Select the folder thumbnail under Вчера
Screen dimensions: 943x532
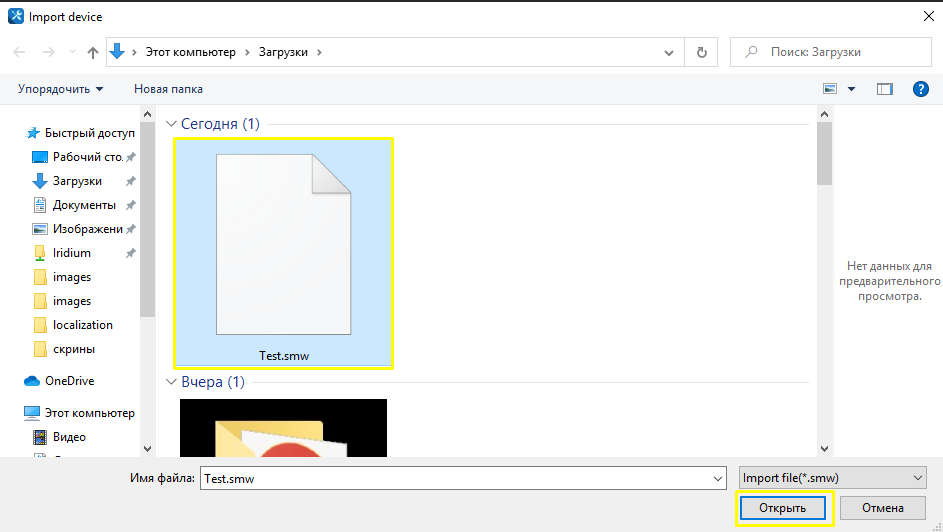283,428
